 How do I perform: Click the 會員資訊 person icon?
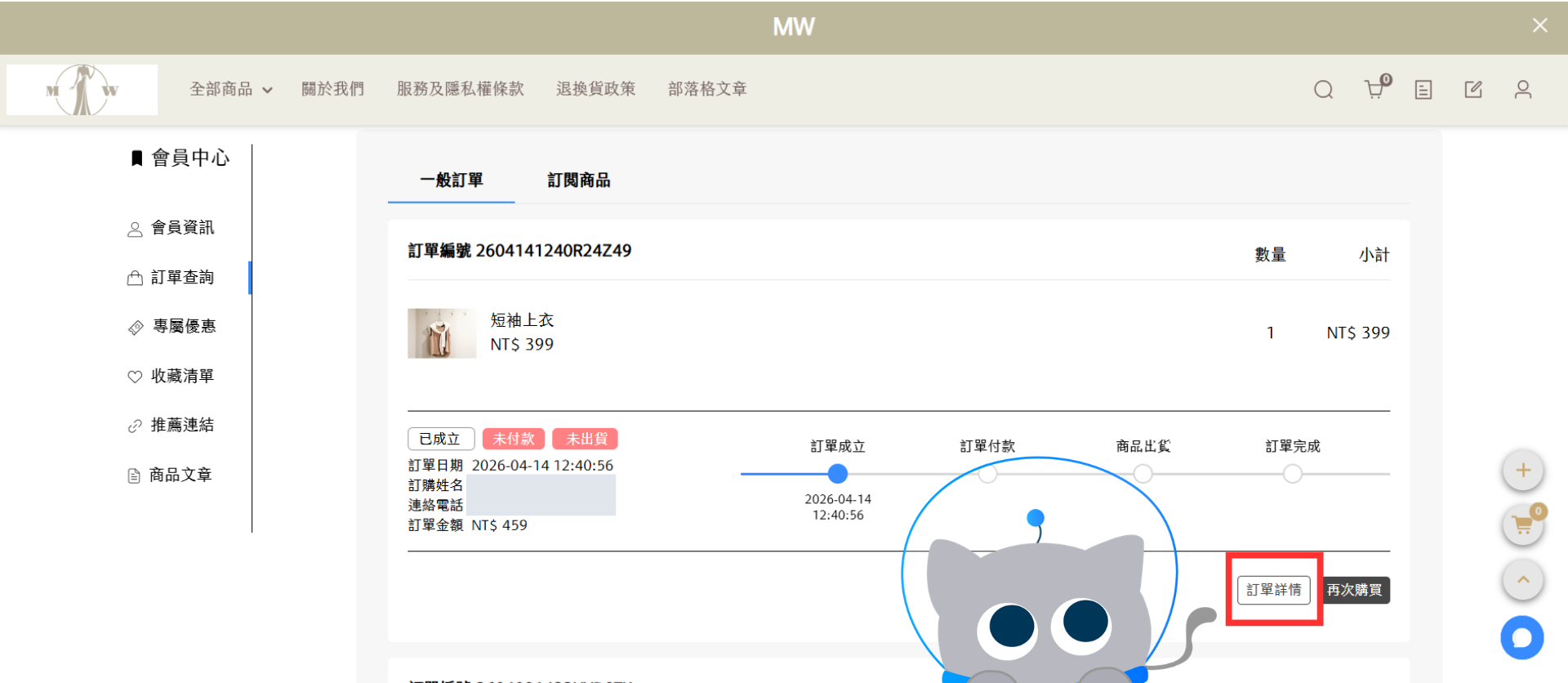tap(135, 230)
